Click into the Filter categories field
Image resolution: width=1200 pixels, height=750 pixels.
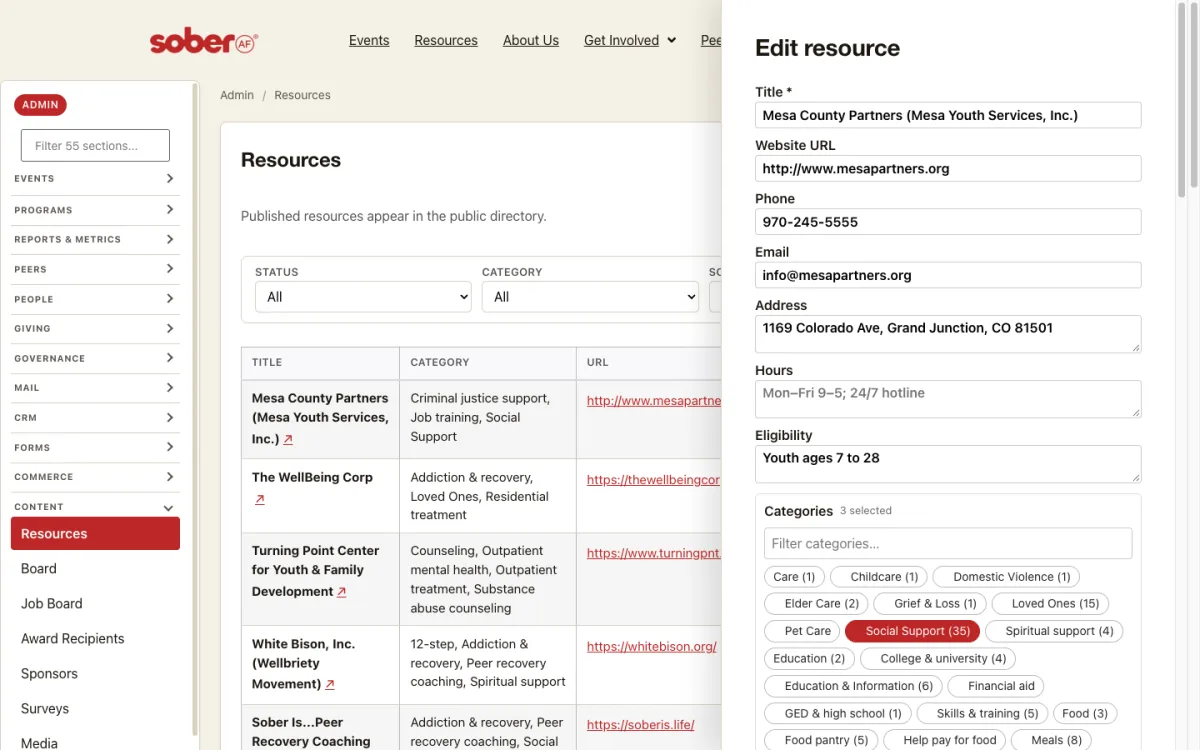(948, 544)
